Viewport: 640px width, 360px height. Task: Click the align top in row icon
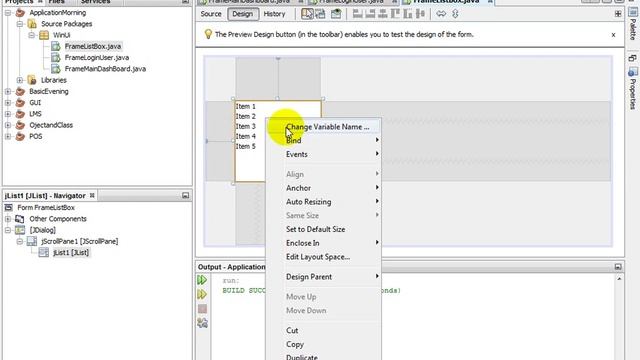coord(395,14)
